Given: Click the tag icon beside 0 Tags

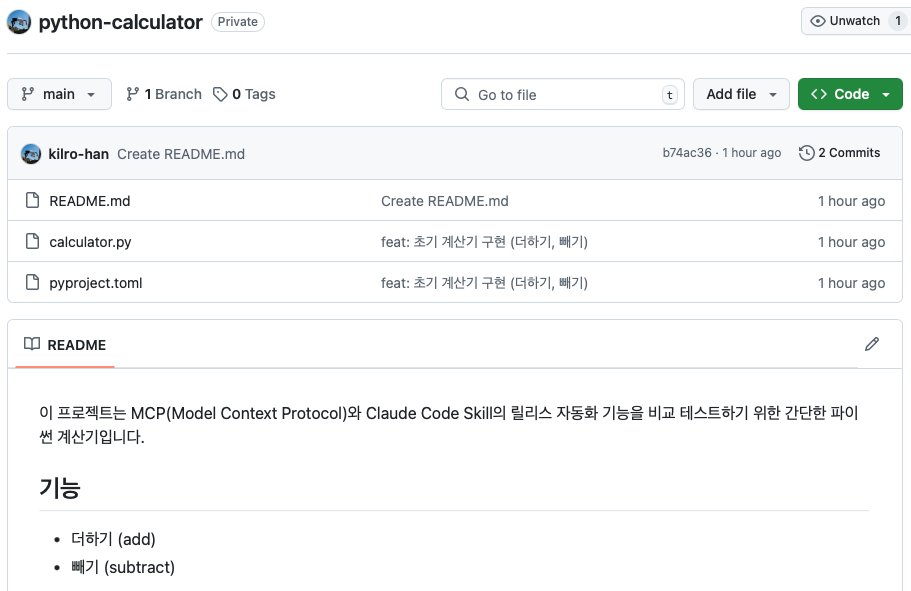Looking at the screenshot, I should tap(220, 94).
